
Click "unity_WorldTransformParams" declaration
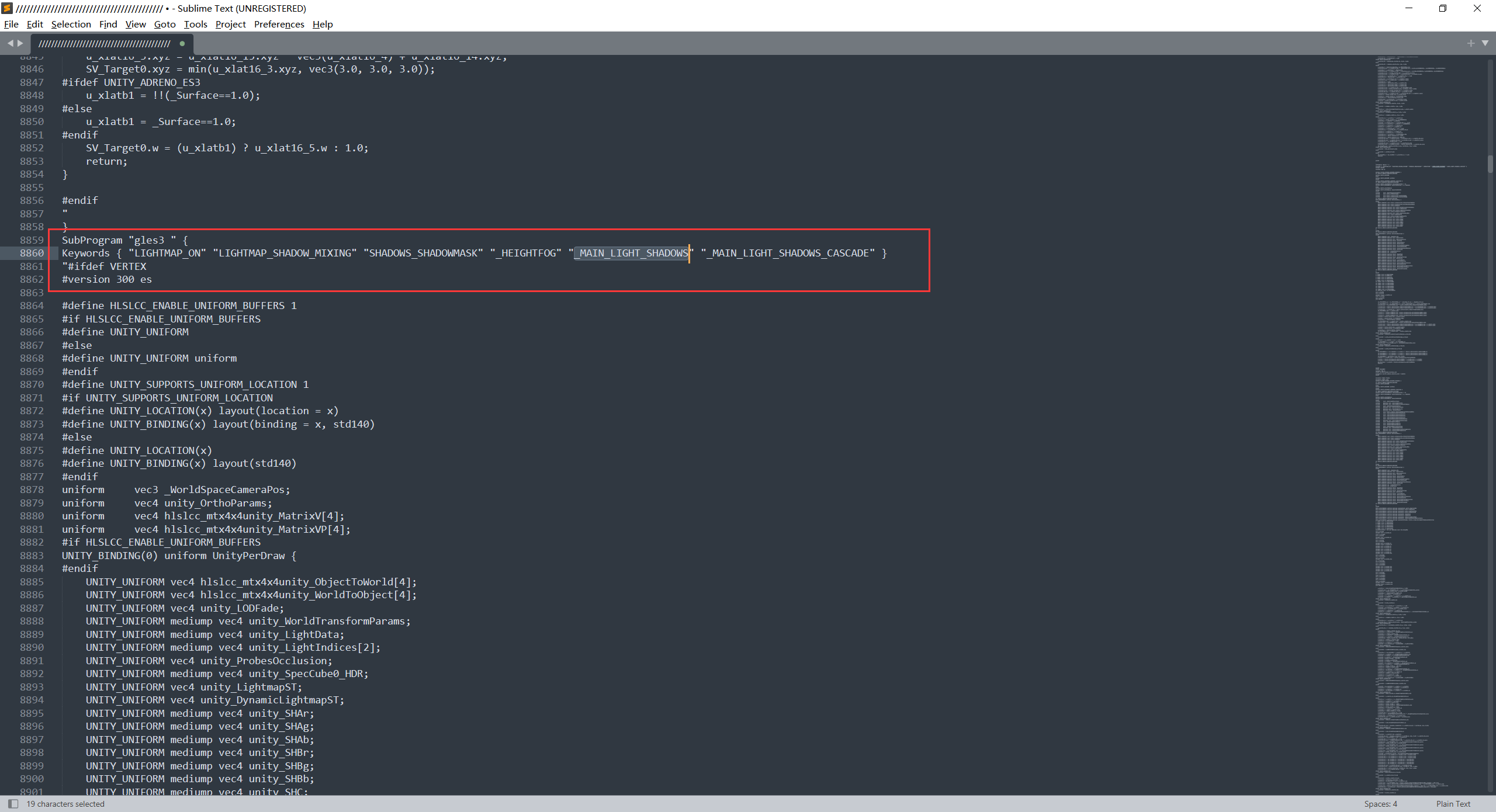tap(248, 621)
